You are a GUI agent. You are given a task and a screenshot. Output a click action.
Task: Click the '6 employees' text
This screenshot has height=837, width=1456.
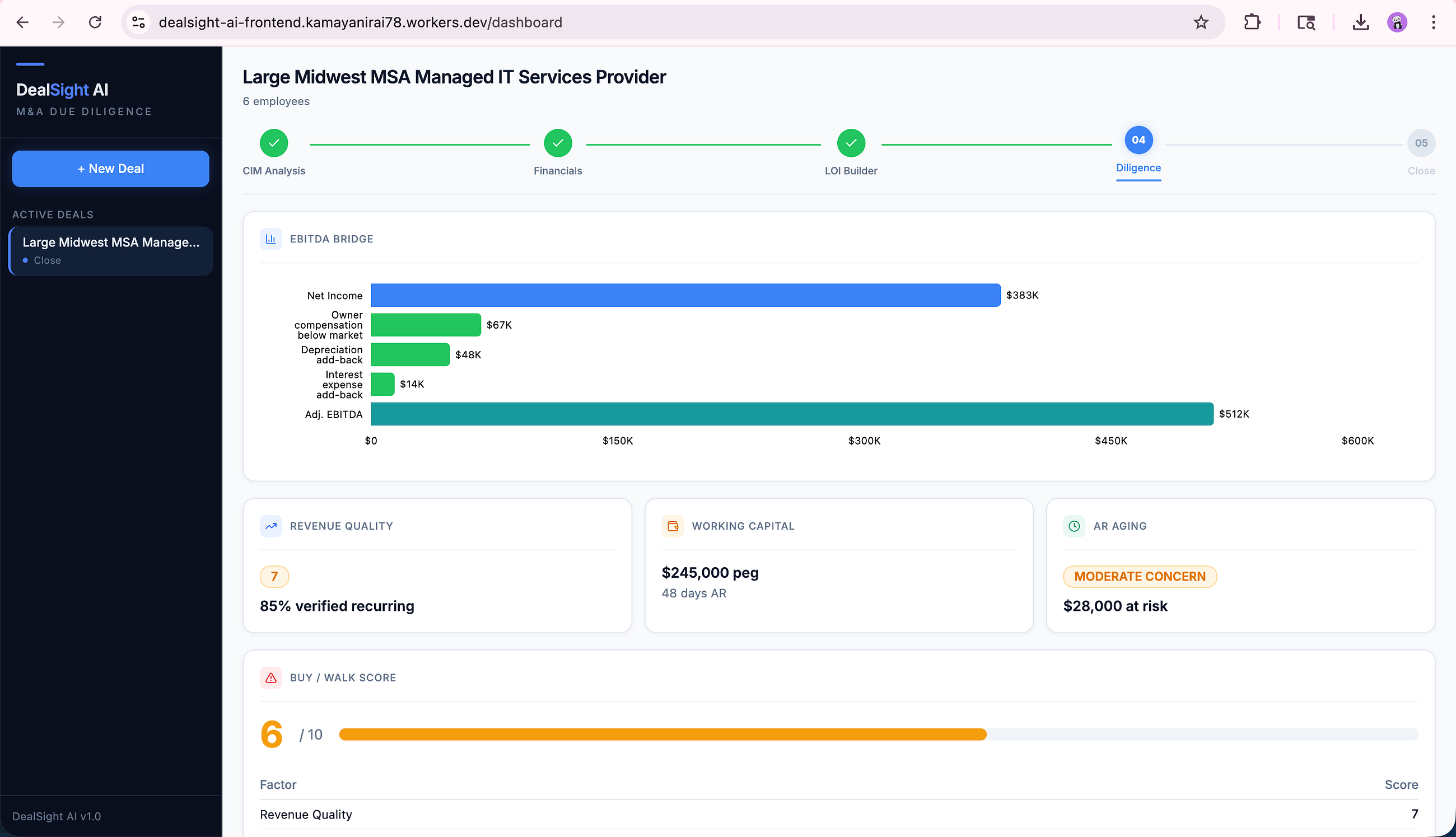(276, 101)
